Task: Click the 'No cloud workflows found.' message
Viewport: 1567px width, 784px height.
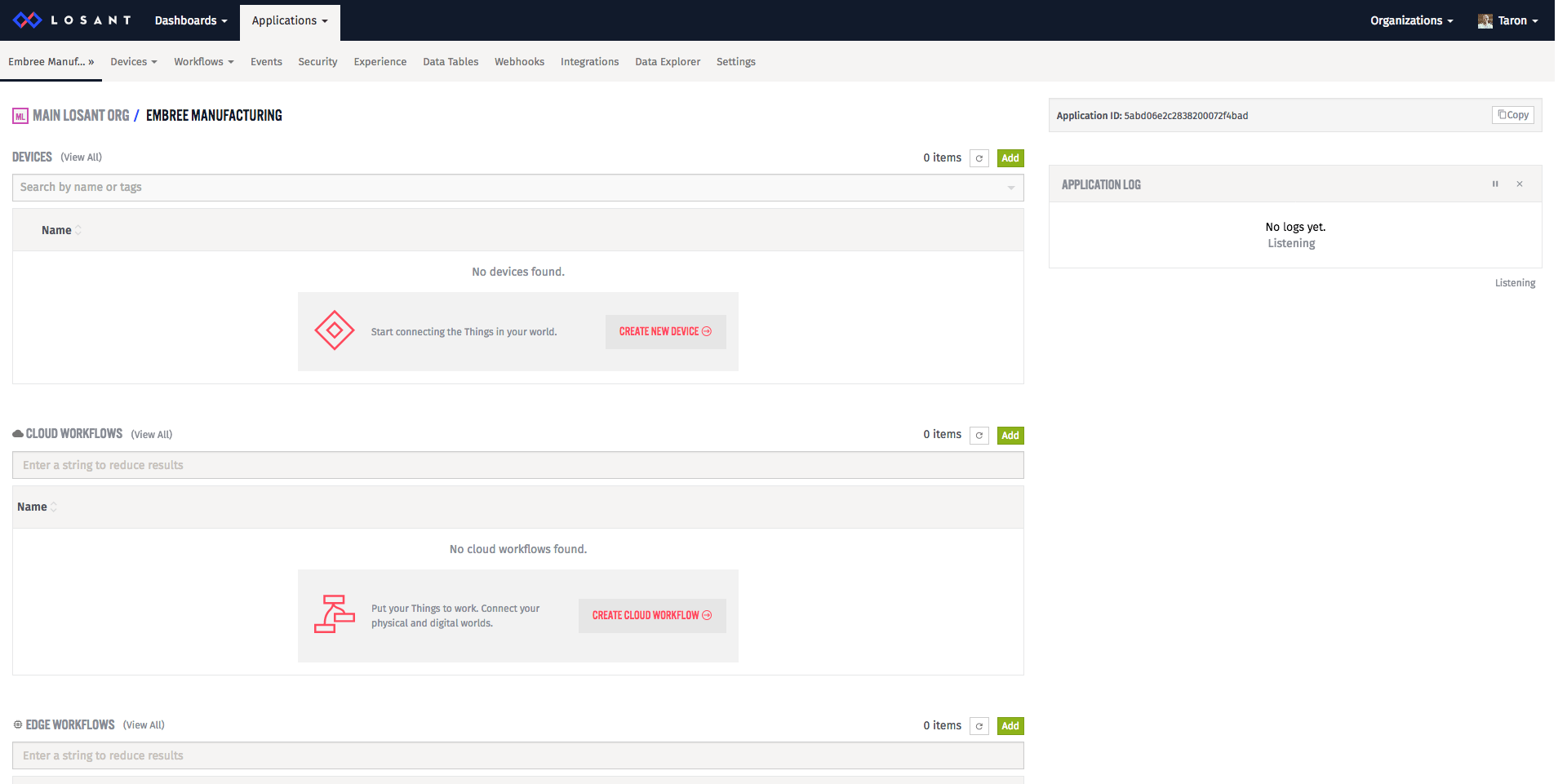Action: (518, 549)
